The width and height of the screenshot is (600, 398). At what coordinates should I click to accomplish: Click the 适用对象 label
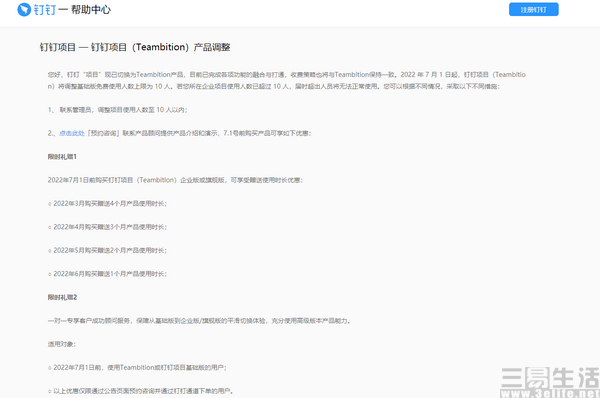pyautogui.click(x=62, y=344)
